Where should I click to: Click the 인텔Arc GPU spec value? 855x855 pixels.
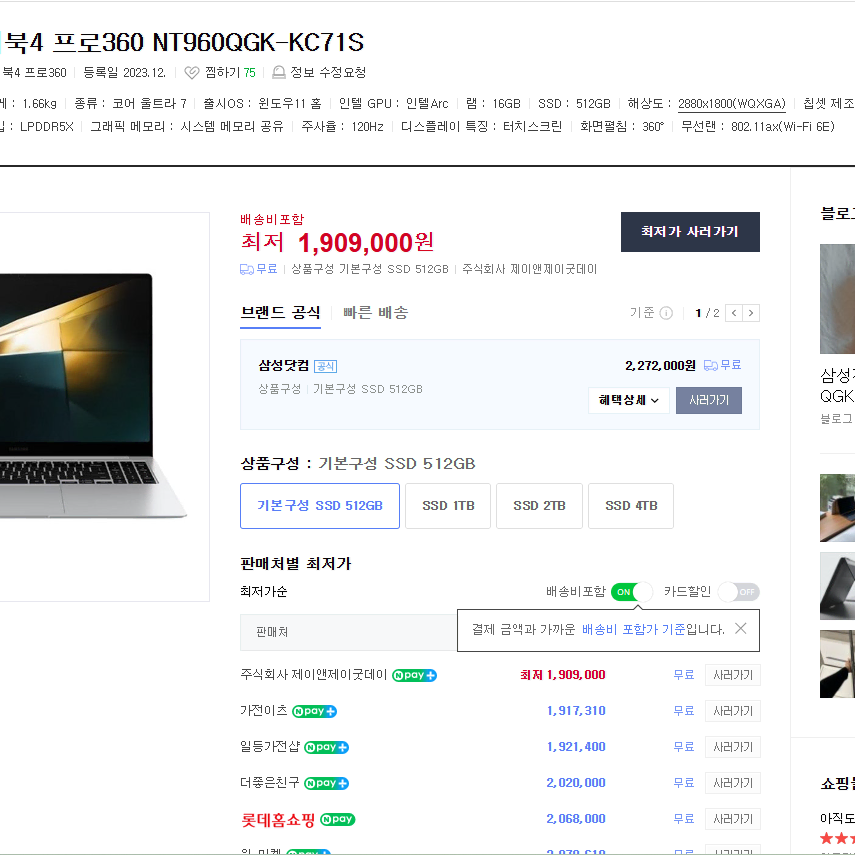pos(427,104)
